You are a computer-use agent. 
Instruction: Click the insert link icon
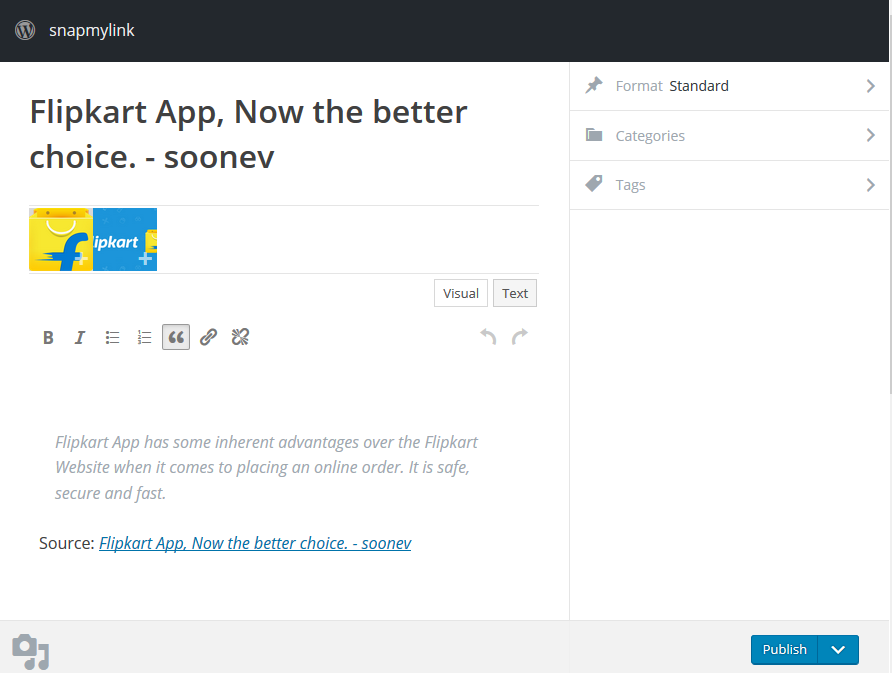pyautogui.click(x=208, y=337)
